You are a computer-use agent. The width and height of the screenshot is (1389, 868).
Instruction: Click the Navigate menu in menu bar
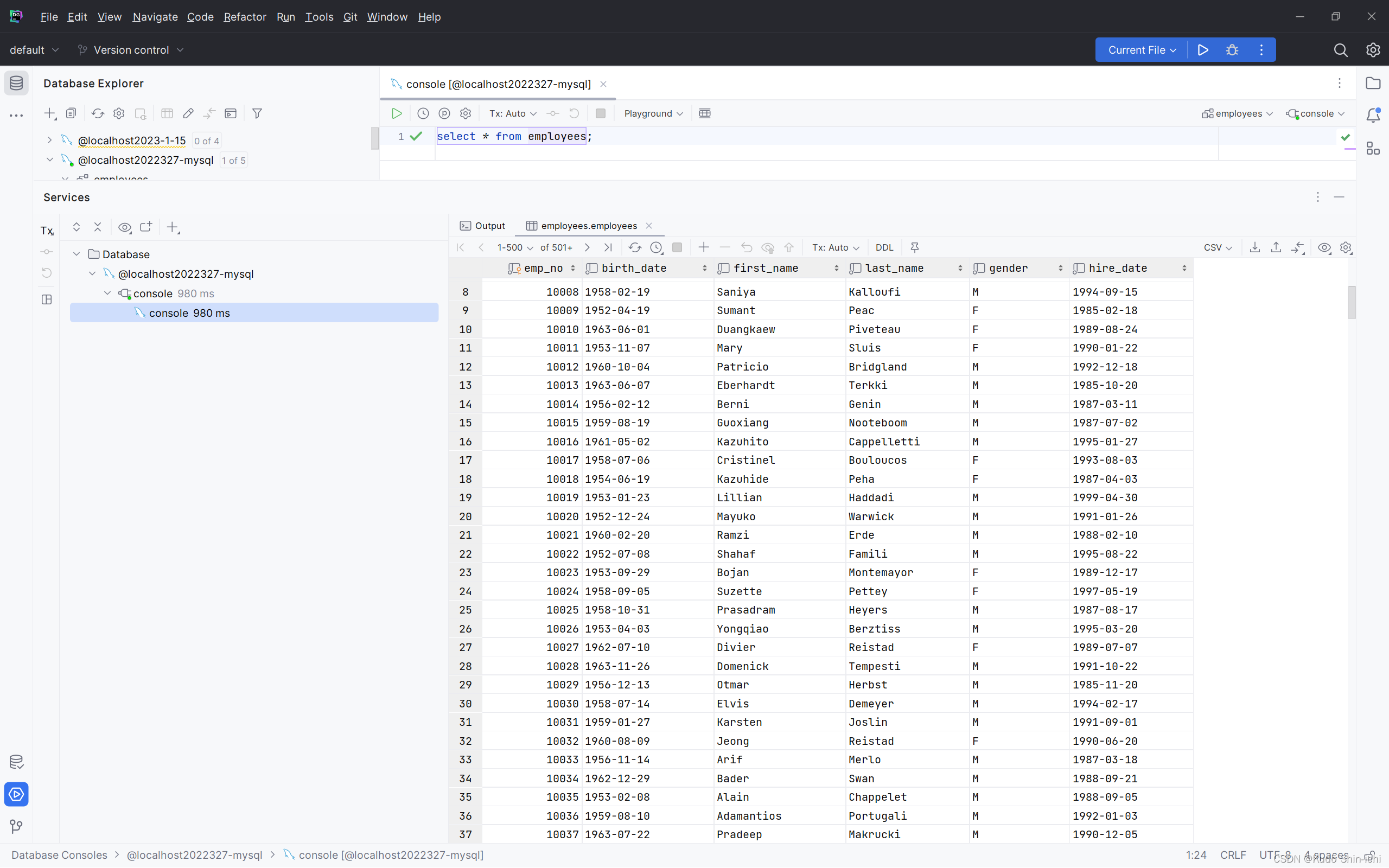coord(155,17)
